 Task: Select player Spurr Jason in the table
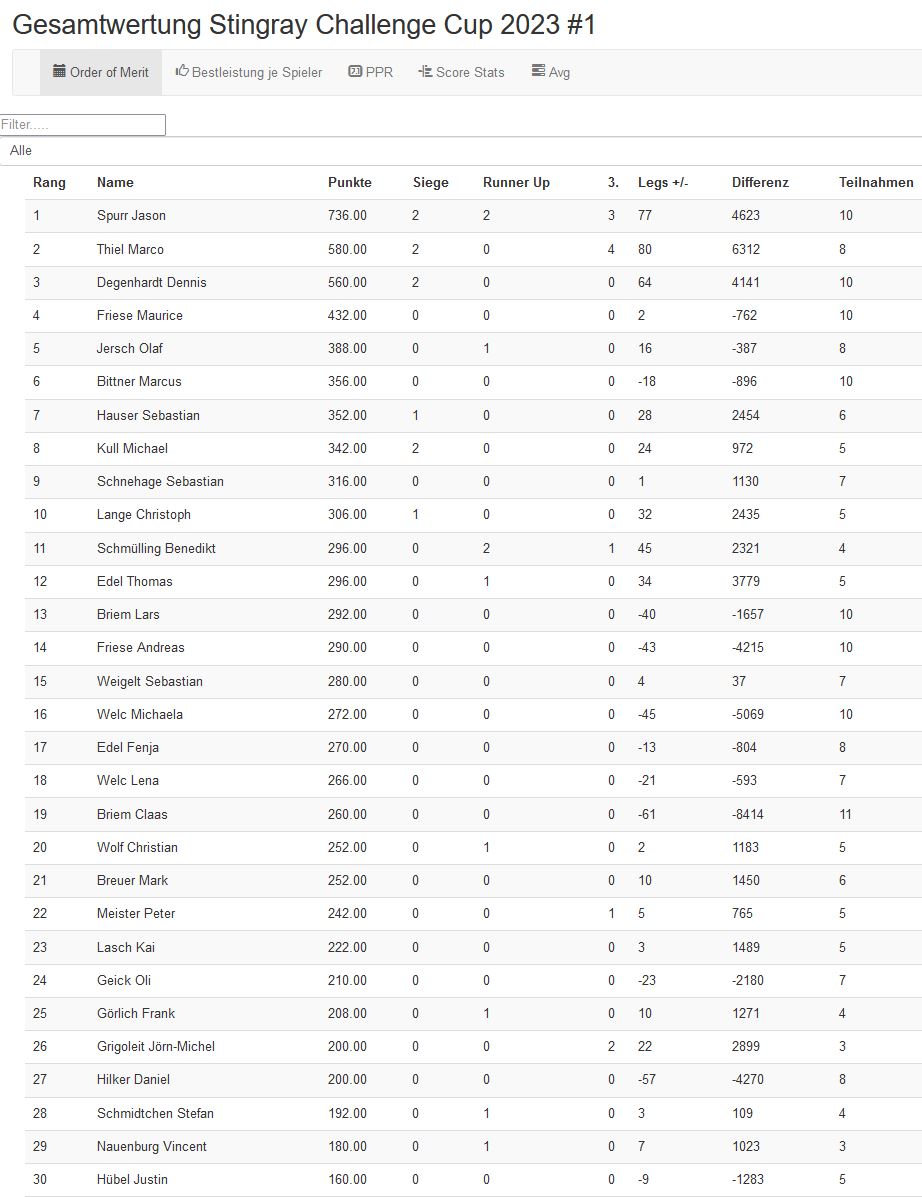point(131,215)
